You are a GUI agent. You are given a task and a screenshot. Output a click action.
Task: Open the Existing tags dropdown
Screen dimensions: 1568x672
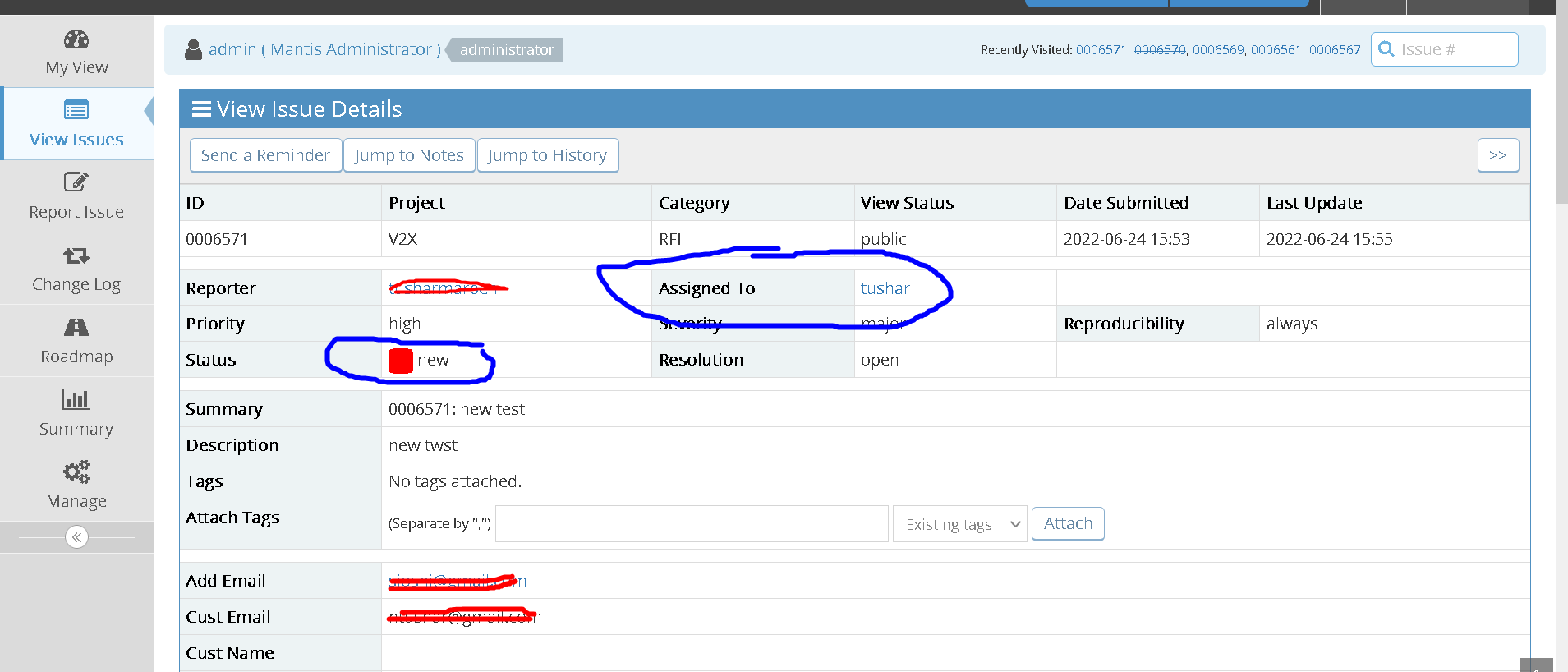(x=959, y=524)
